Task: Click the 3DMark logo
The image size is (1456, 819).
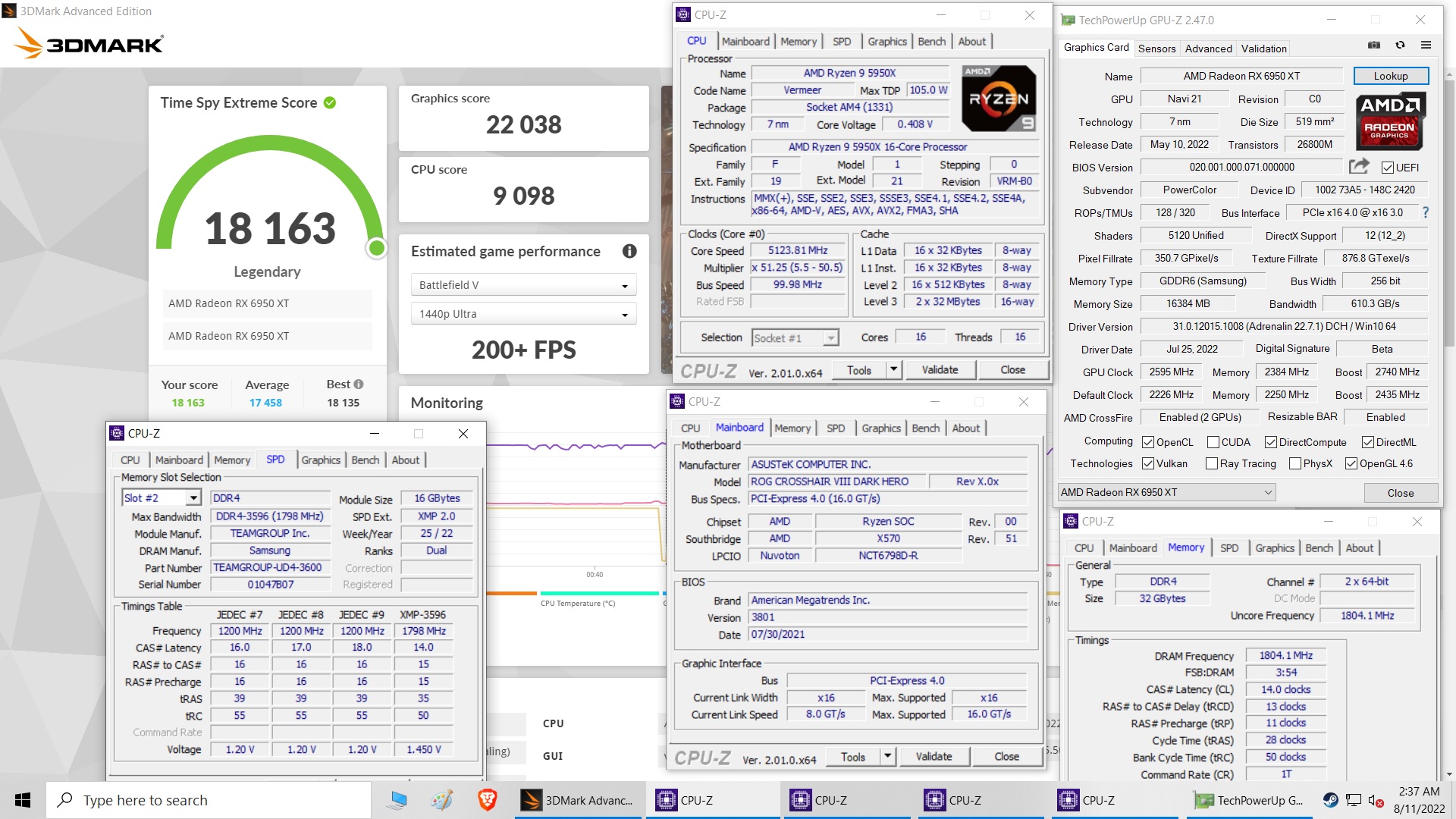Action: click(88, 44)
